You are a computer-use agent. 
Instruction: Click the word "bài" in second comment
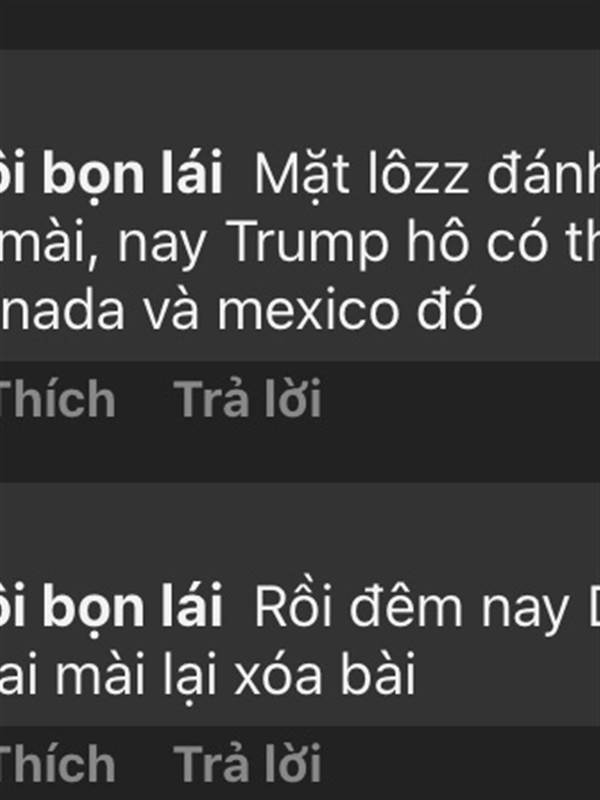tap(378, 673)
